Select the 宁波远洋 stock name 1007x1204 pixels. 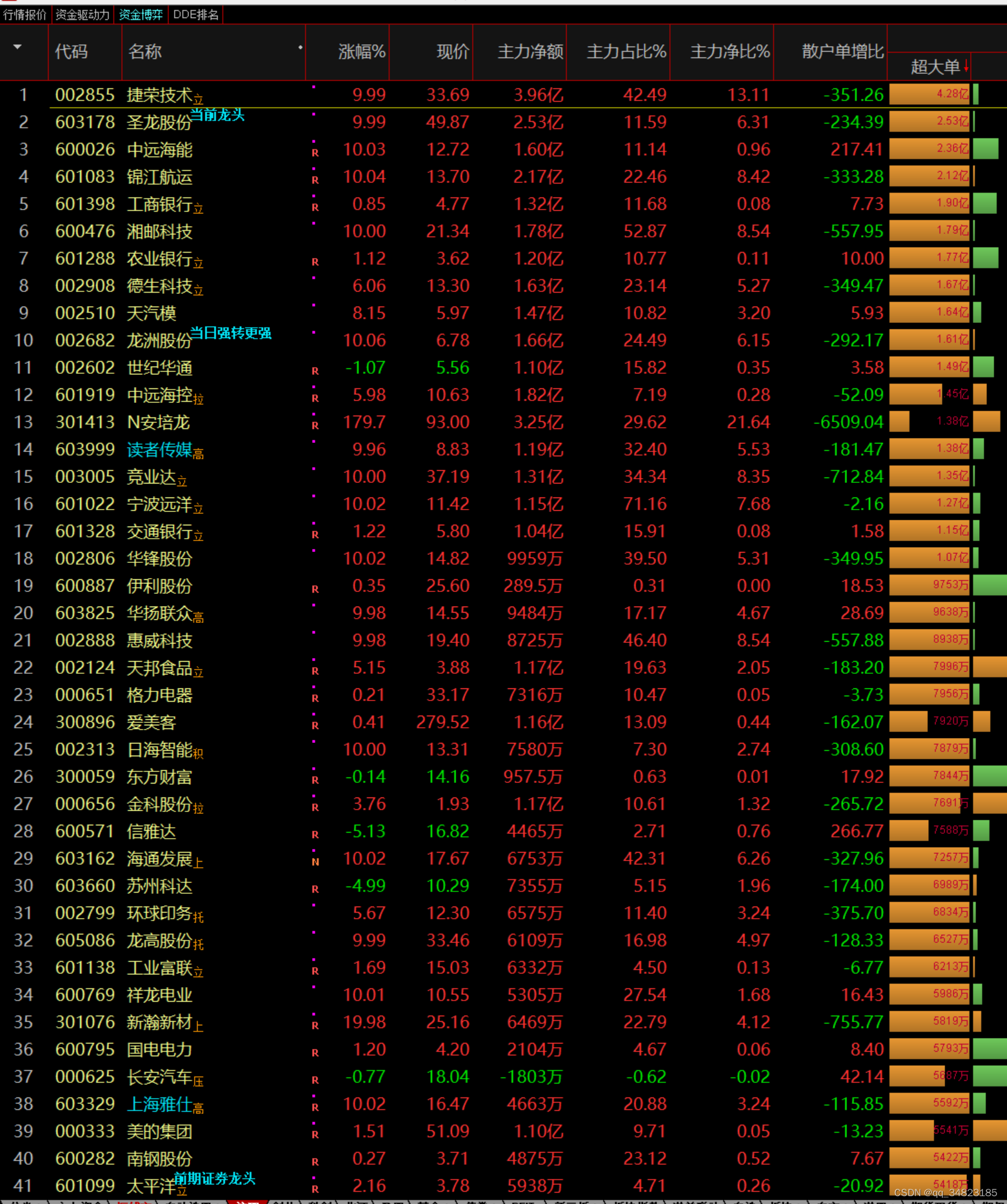pyautogui.click(x=159, y=504)
